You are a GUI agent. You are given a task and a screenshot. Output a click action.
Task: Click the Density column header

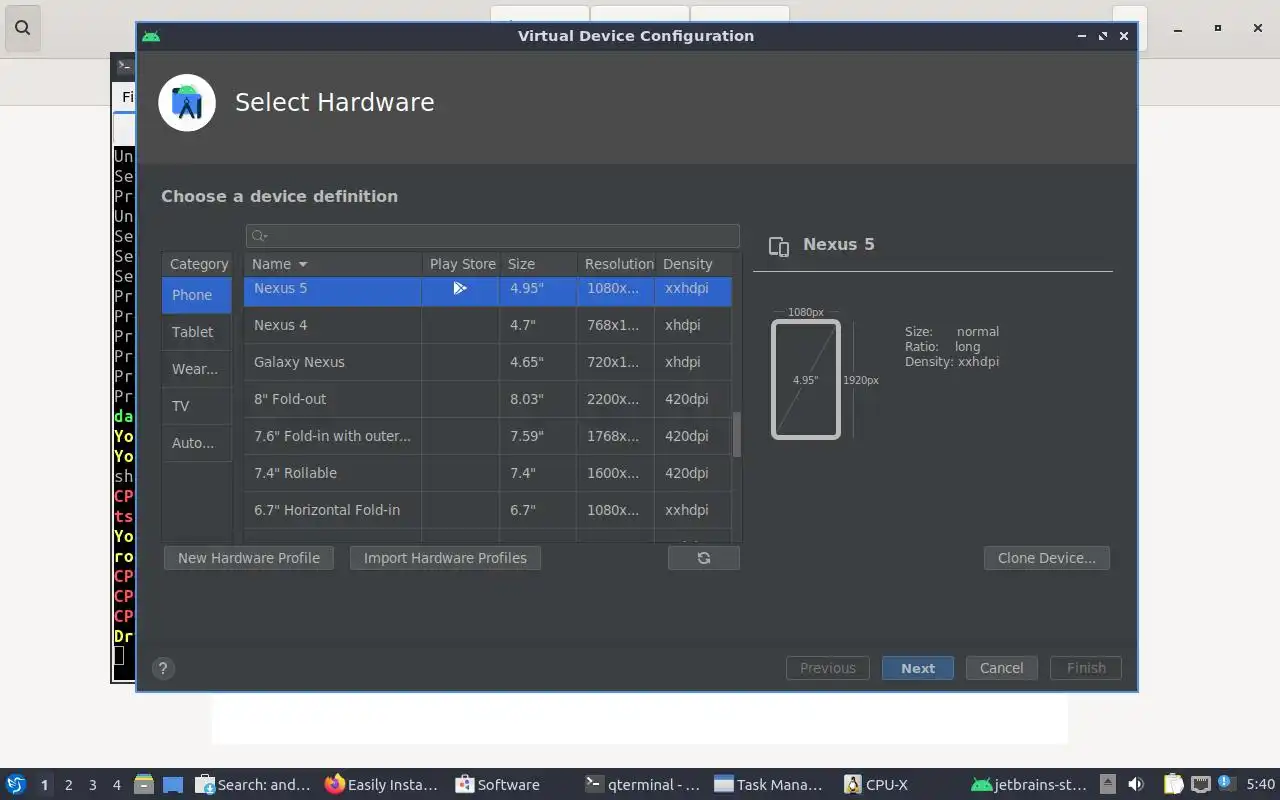[693, 264]
